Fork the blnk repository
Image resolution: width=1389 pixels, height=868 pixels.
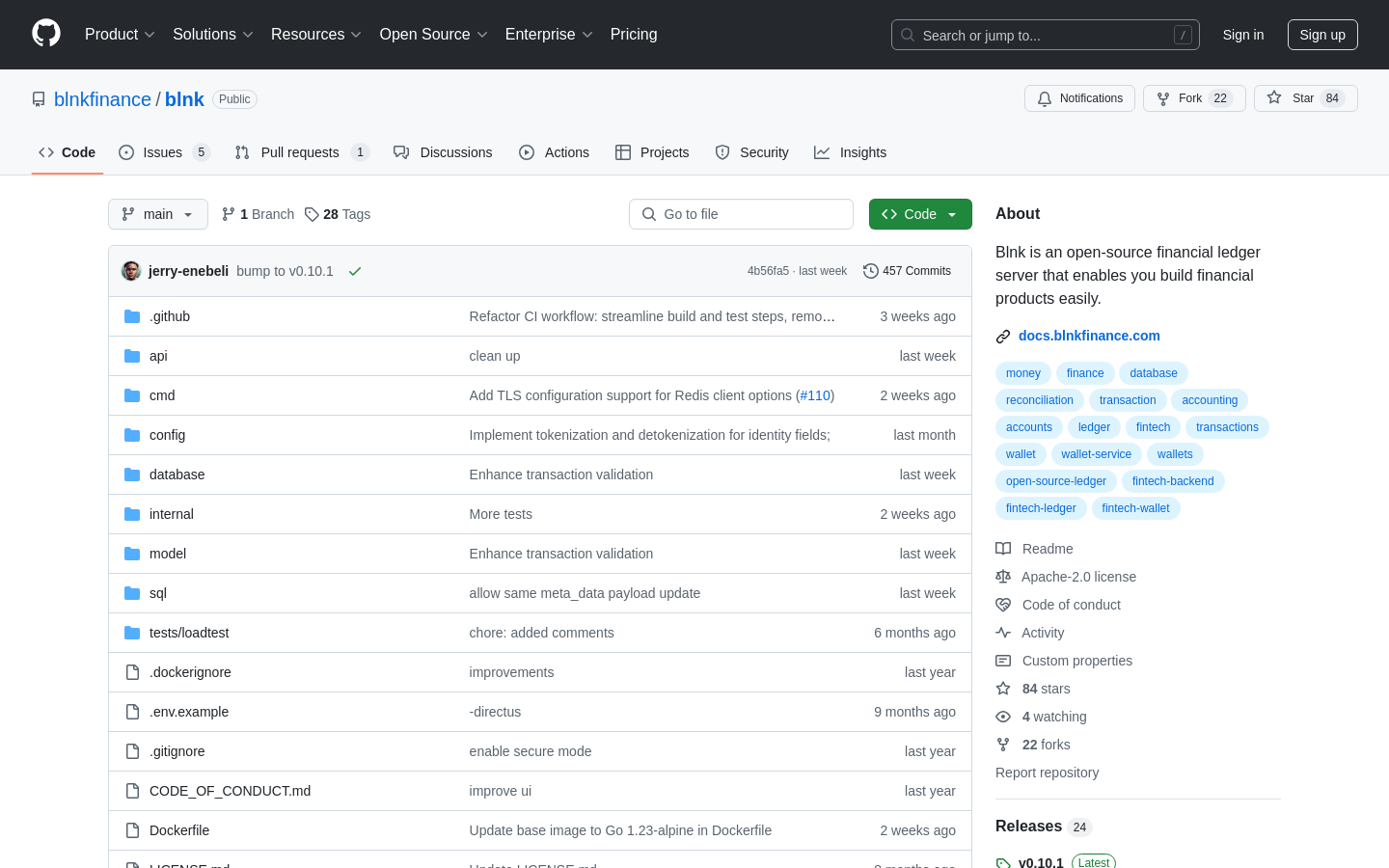[x=1194, y=98]
